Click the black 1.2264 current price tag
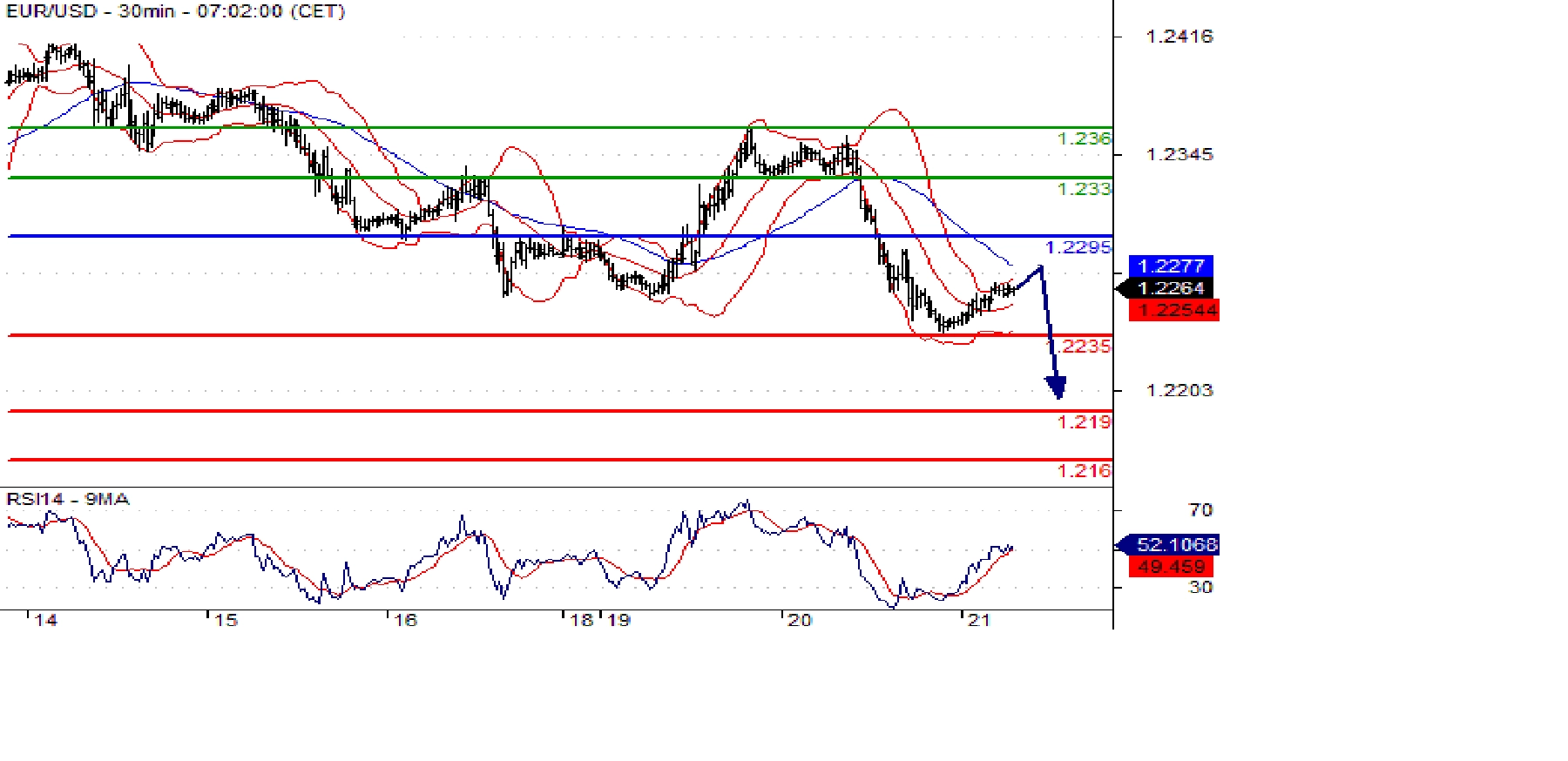 1165,288
